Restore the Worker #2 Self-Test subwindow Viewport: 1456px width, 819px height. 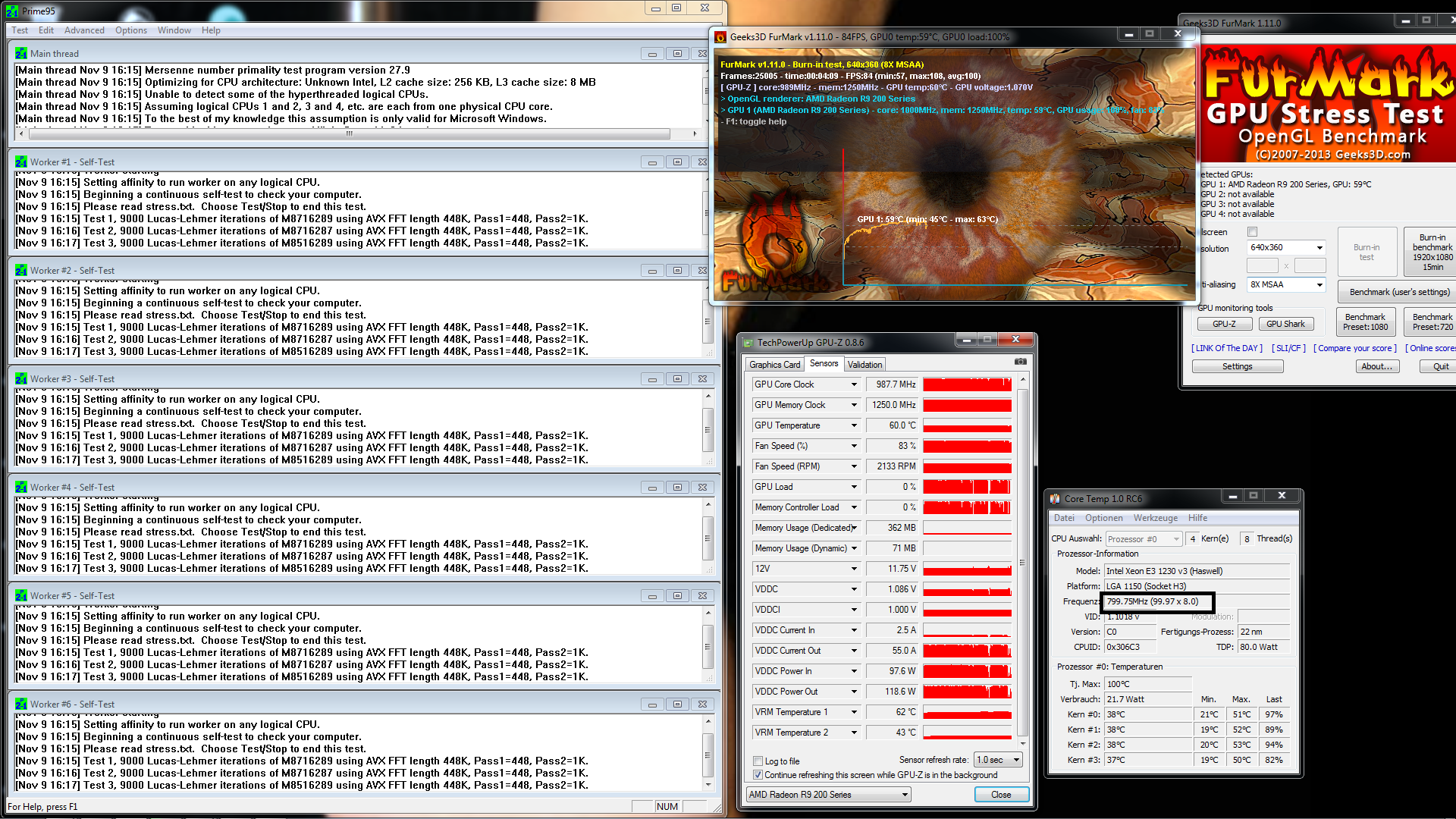pyautogui.click(x=677, y=271)
